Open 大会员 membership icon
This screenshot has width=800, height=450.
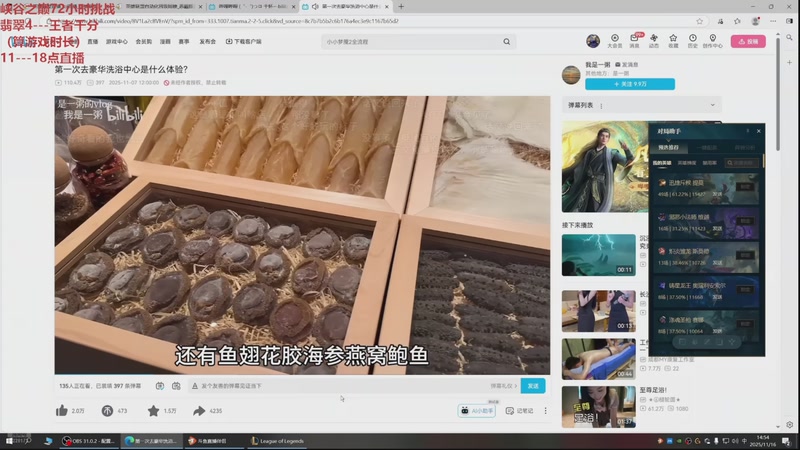pyautogui.click(x=615, y=41)
